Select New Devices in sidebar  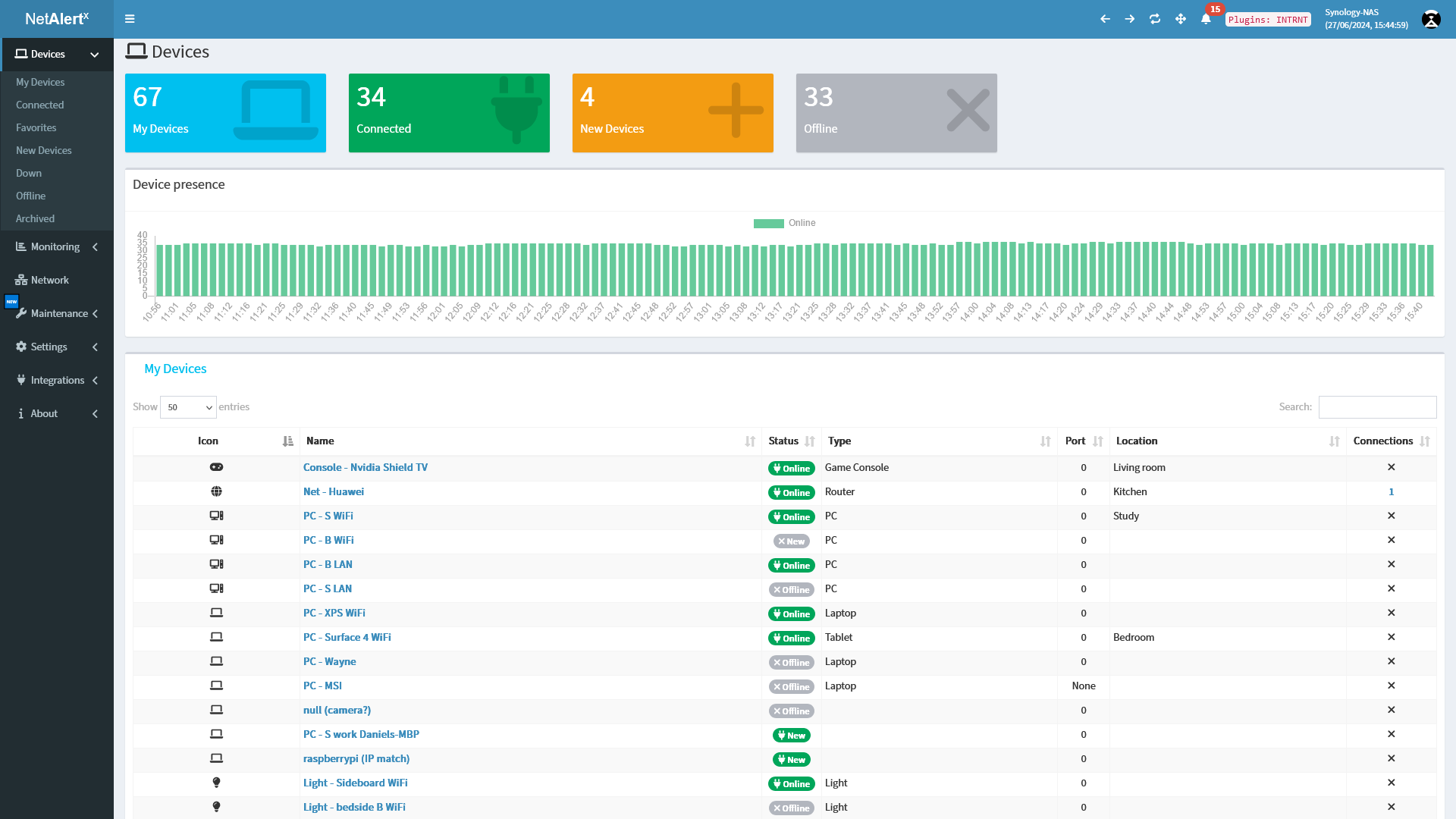coord(44,151)
